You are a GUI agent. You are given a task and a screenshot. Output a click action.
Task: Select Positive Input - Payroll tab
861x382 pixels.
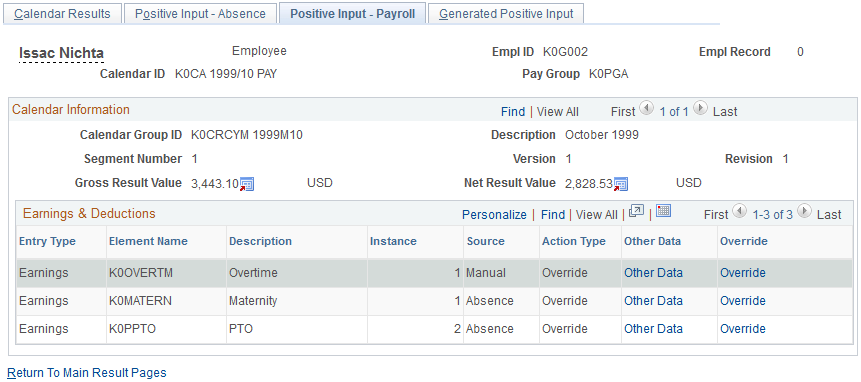click(x=352, y=14)
